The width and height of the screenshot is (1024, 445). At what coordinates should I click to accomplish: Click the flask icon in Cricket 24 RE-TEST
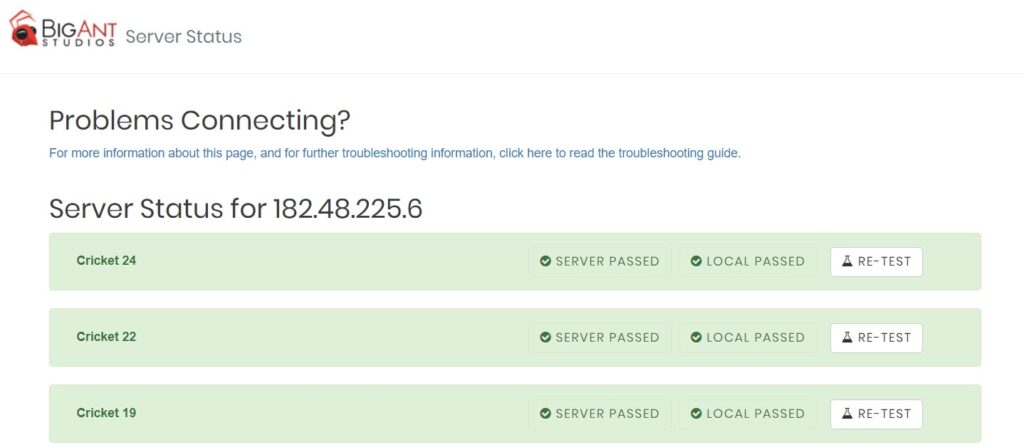pyautogui.click(x=847, y=261)
